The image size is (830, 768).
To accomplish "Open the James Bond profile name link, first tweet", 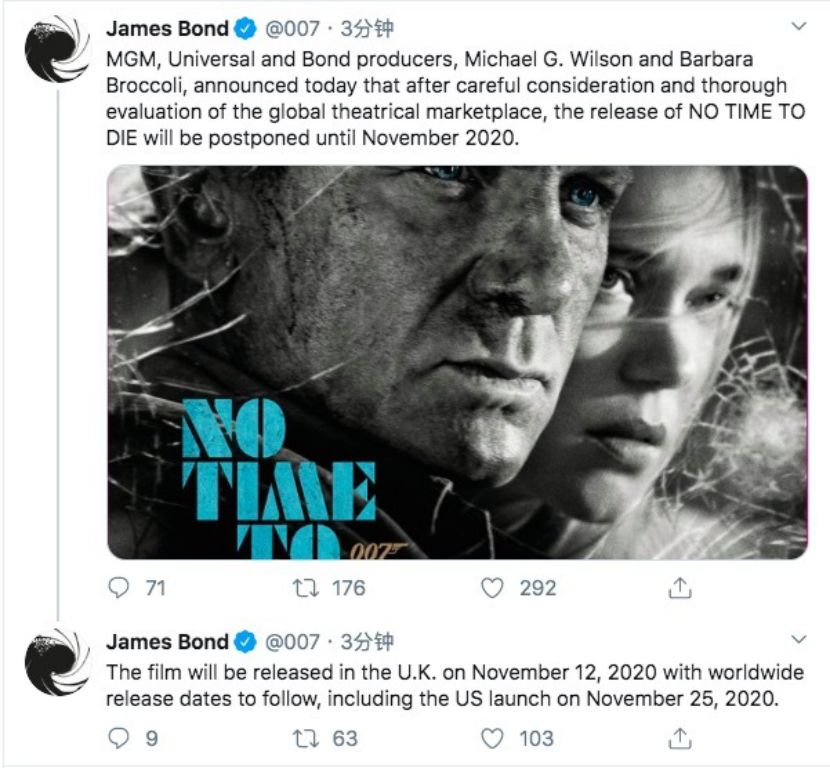I will tap(167, 28).
